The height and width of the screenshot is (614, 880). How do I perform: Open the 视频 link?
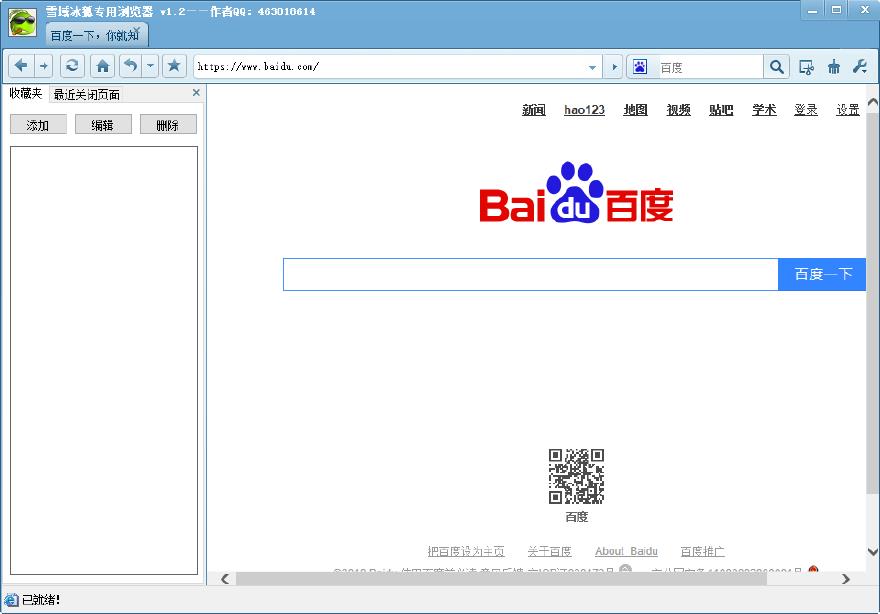679,110
